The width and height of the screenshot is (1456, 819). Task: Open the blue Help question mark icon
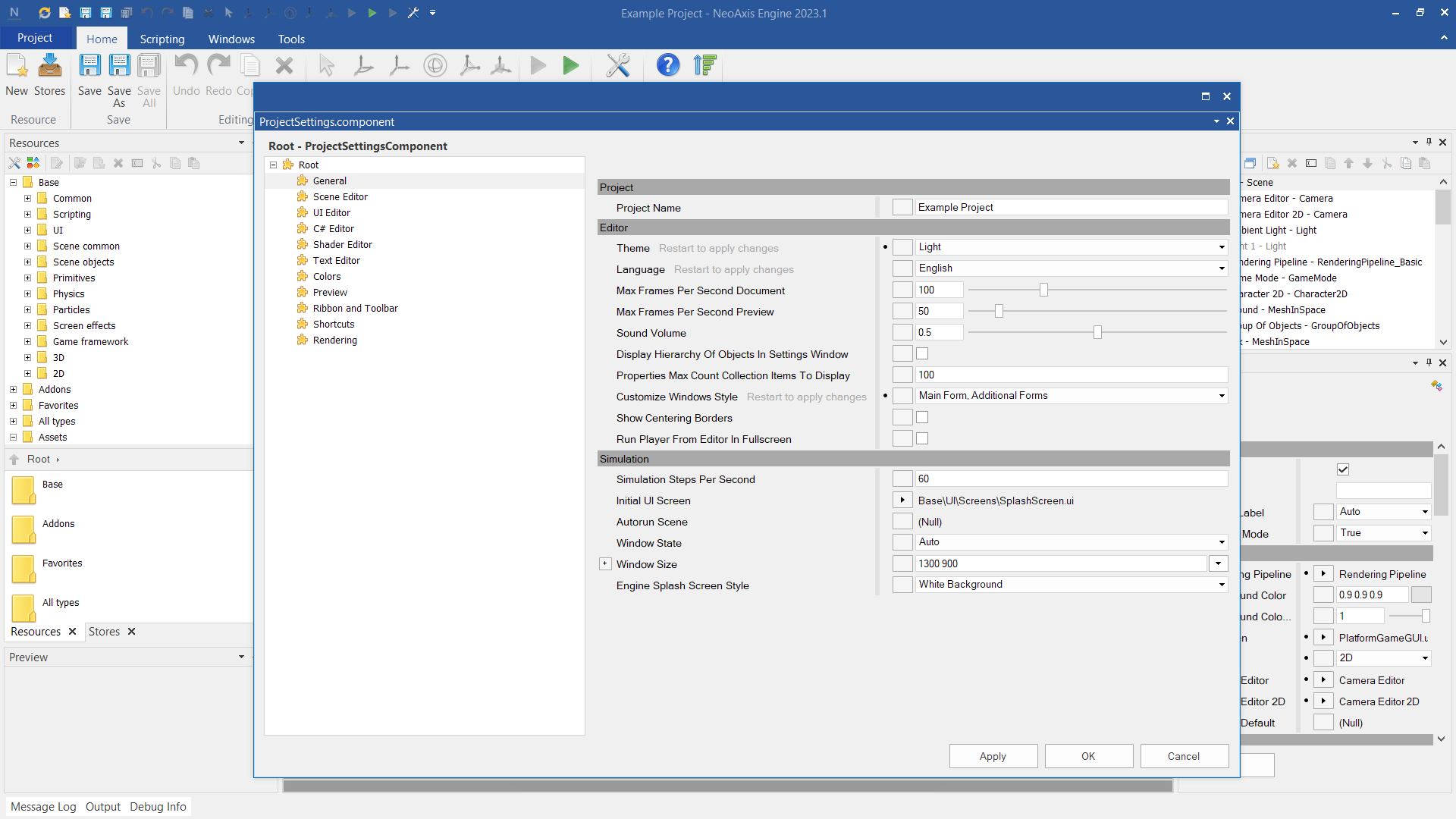click(667, 66)
